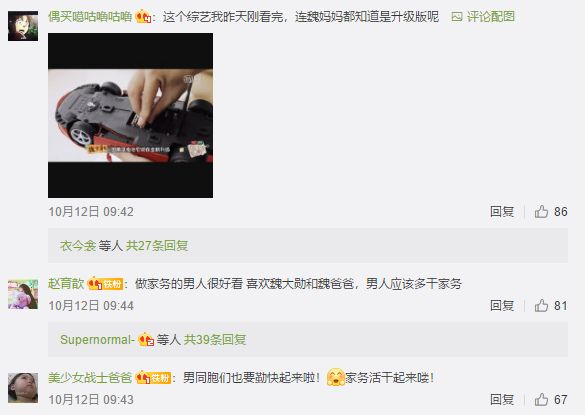Screen dimensions: 585x415
Task: Open Supernormal- profile link
Action: pos(97,340)
